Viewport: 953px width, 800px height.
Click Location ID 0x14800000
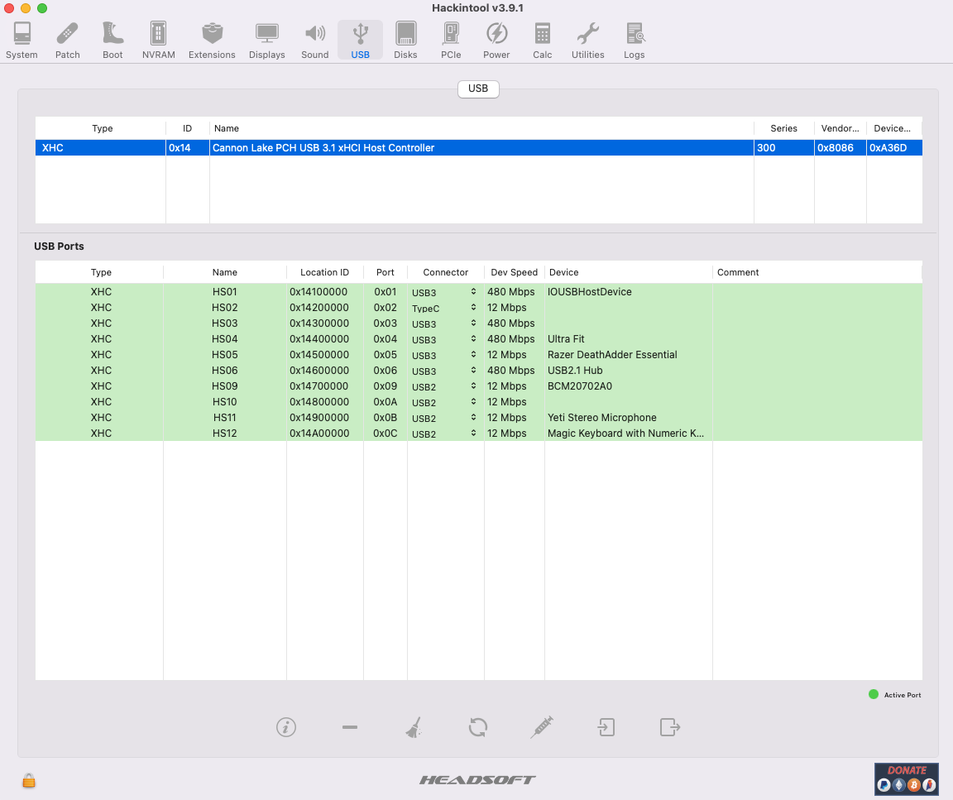pyautogui.click(x=319, y=402)
